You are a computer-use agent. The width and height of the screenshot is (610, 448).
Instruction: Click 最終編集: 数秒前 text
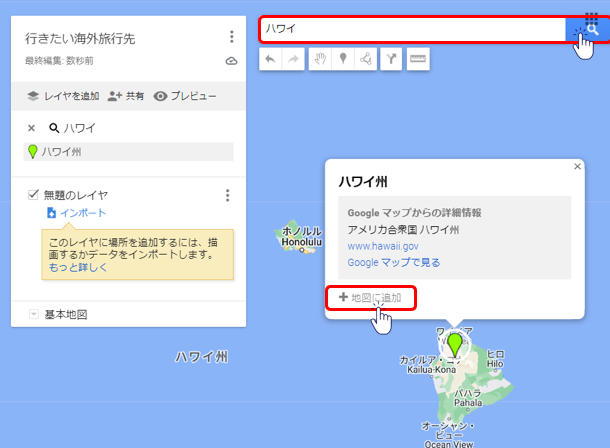click(x=59, y=61)
